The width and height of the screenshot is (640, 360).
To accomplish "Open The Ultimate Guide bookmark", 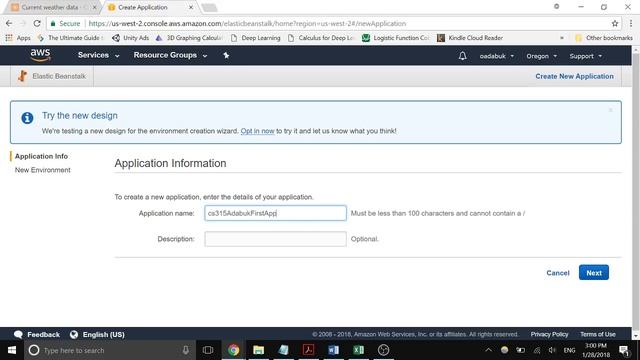I will (x=70, y=38).
